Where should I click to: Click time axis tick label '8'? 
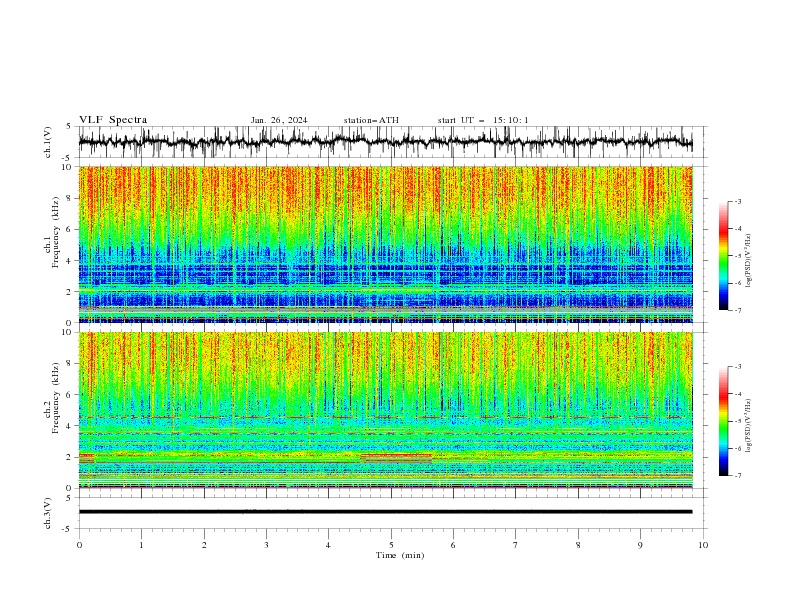[x=578, y=545]
